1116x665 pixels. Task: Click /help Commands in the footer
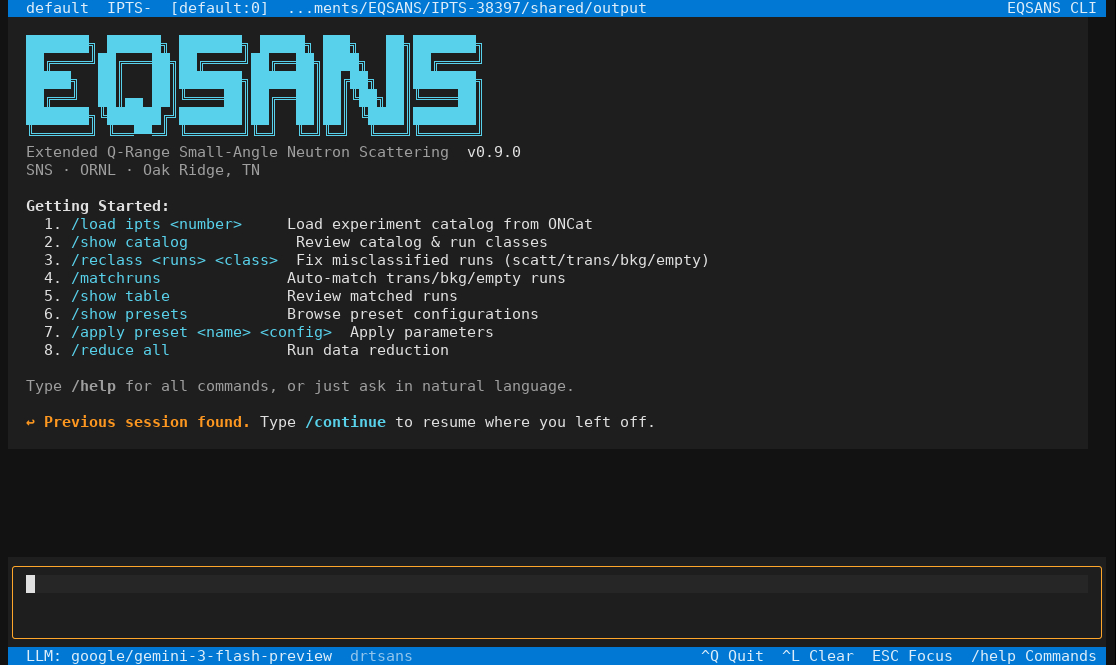(1033, 656)
